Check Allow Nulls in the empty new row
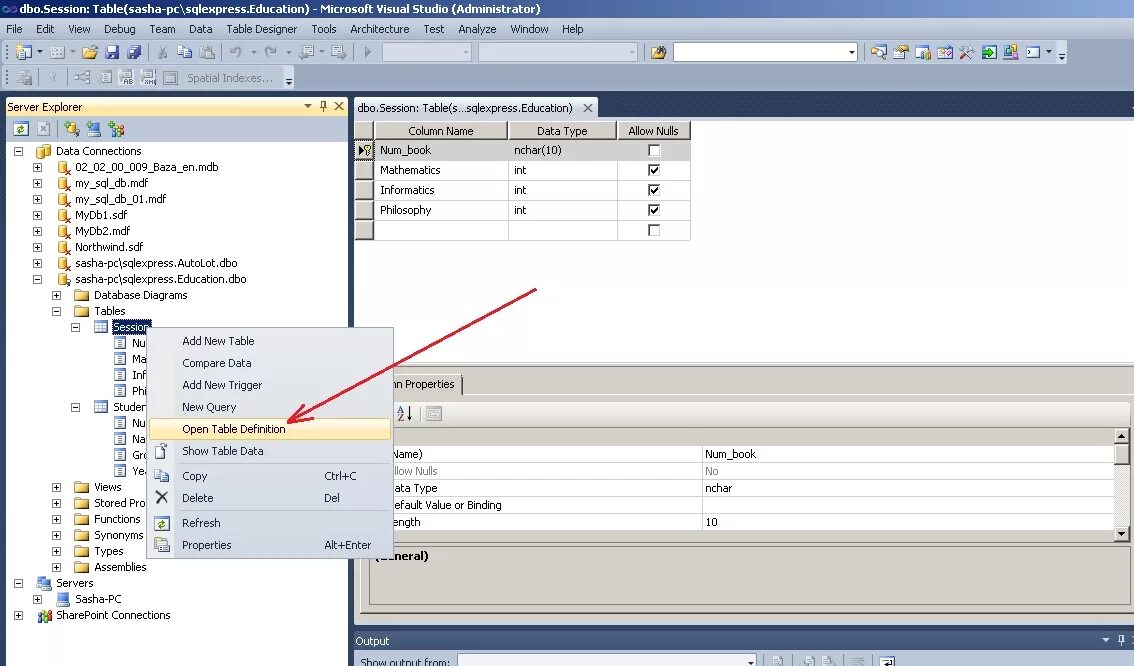The height and width of the screenshot is (666, 1134). click(654, 230)
